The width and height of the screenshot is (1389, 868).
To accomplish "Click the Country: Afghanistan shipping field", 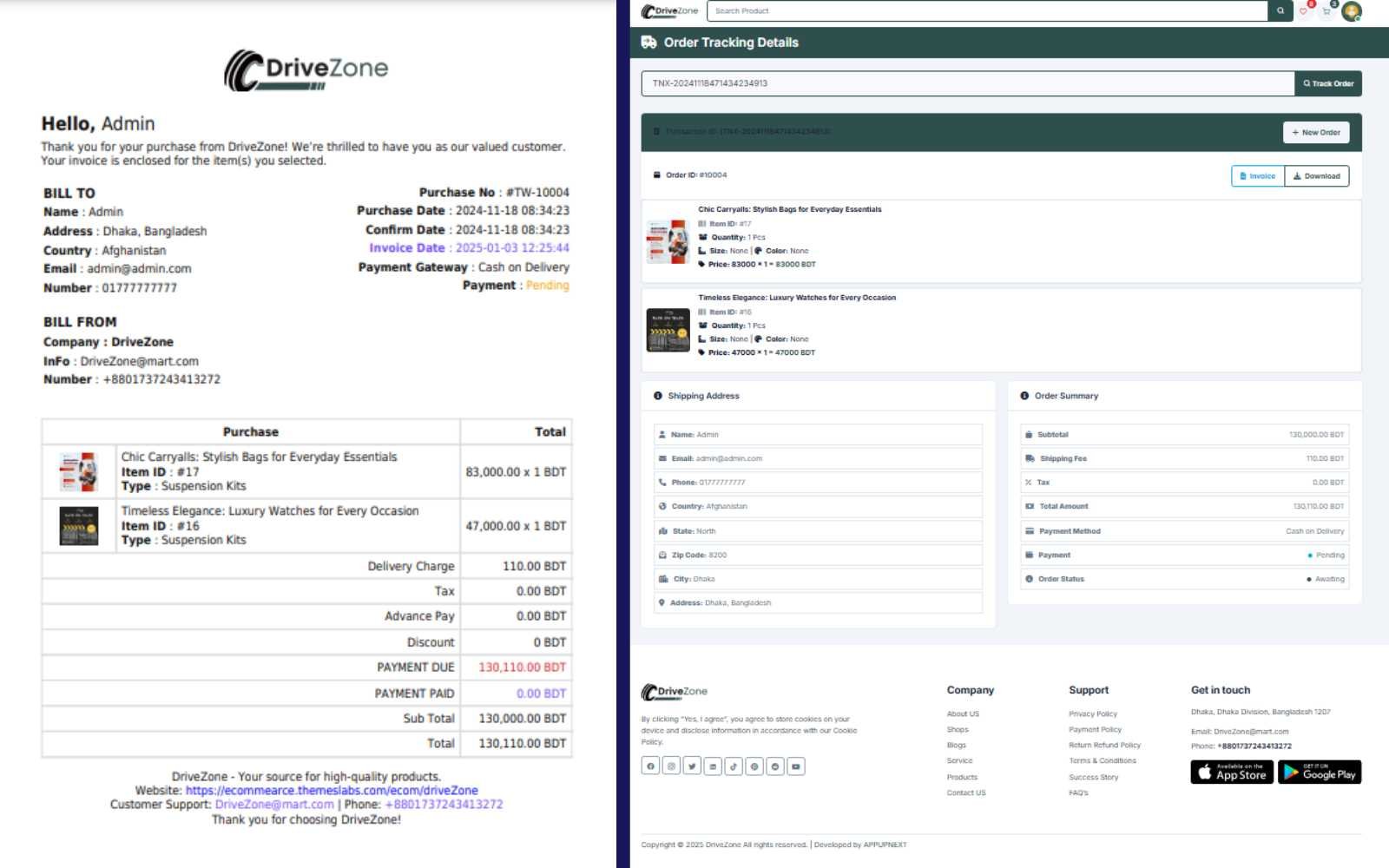I will tap(818, 506).
